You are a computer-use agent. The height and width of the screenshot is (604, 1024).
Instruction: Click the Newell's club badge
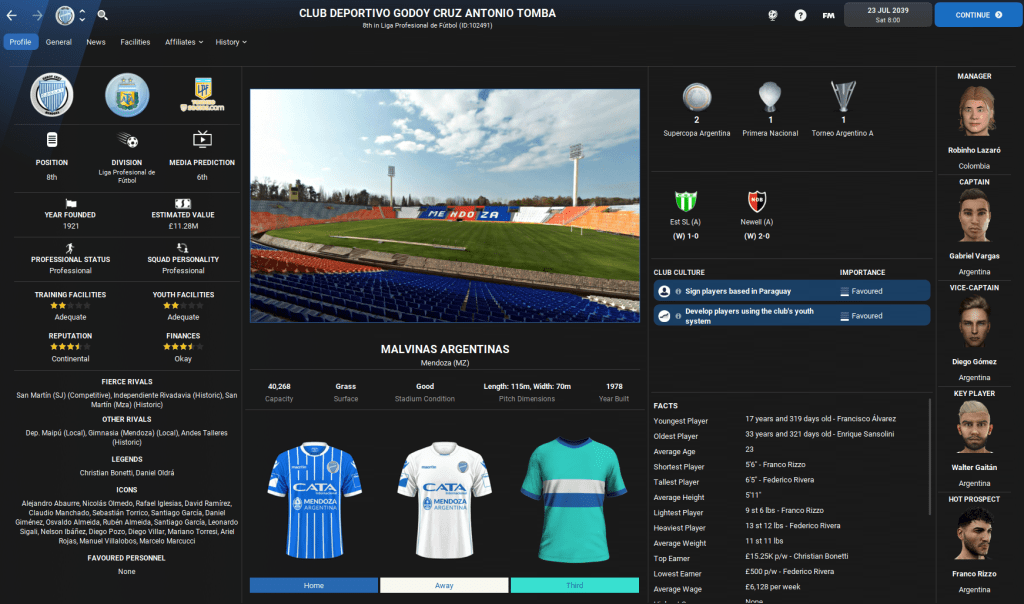[757, 201]
